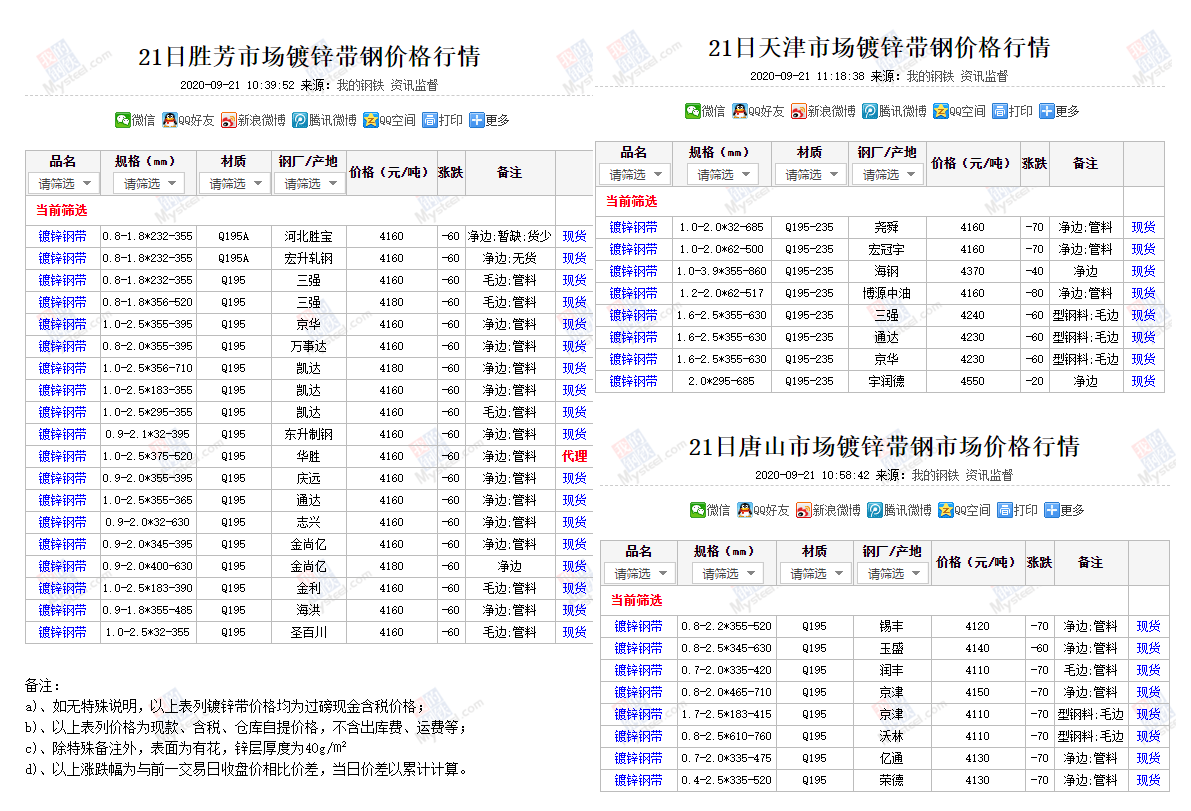Print the Tianjin market article icon
The image size is (1191, 811).
(1000, 111)
